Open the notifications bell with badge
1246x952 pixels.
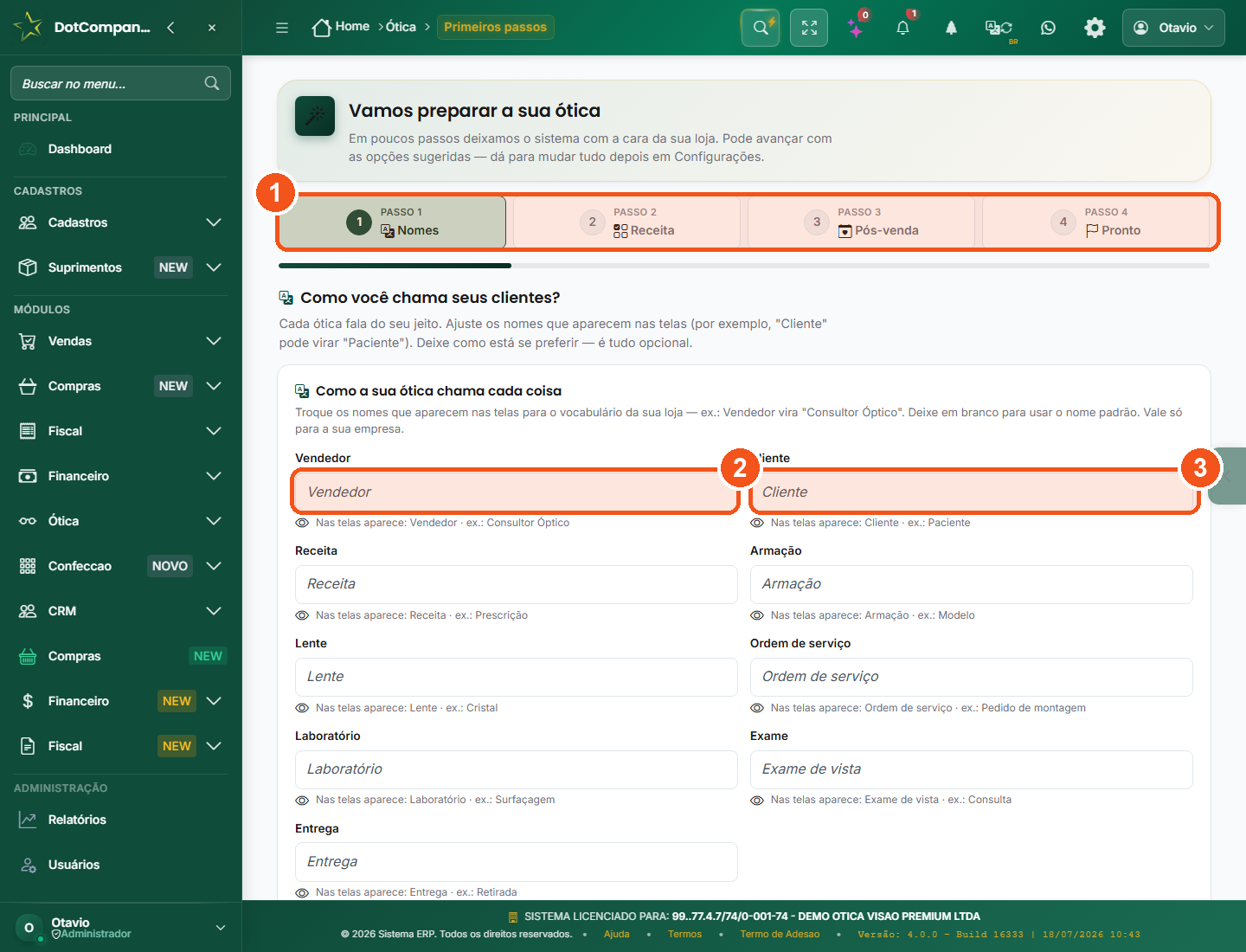902,28
